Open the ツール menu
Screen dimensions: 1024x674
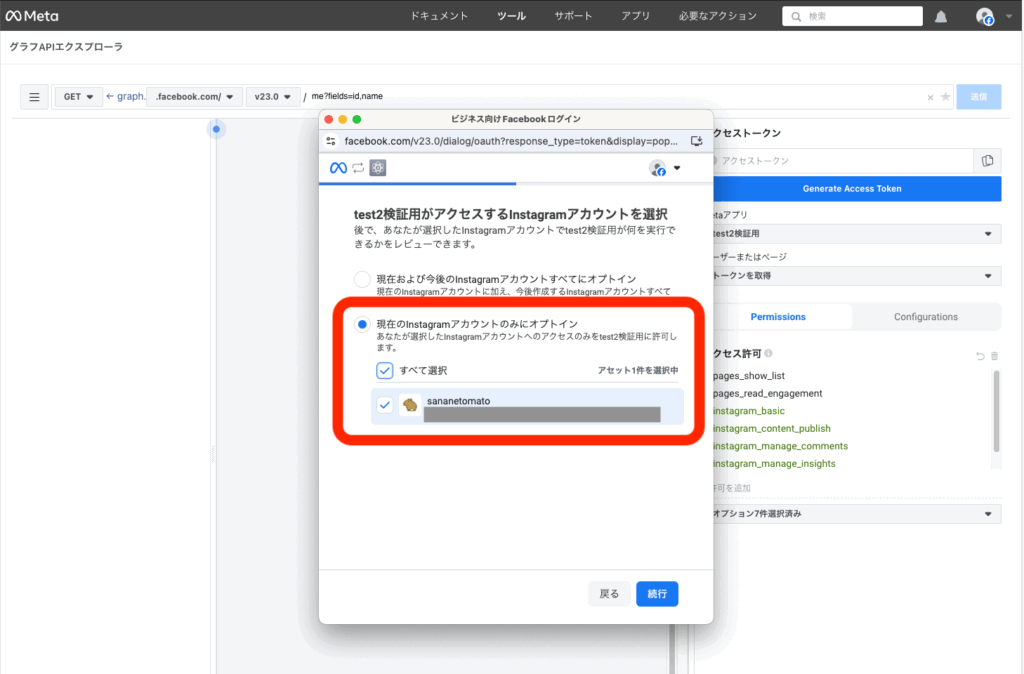[x=511, y=16]
